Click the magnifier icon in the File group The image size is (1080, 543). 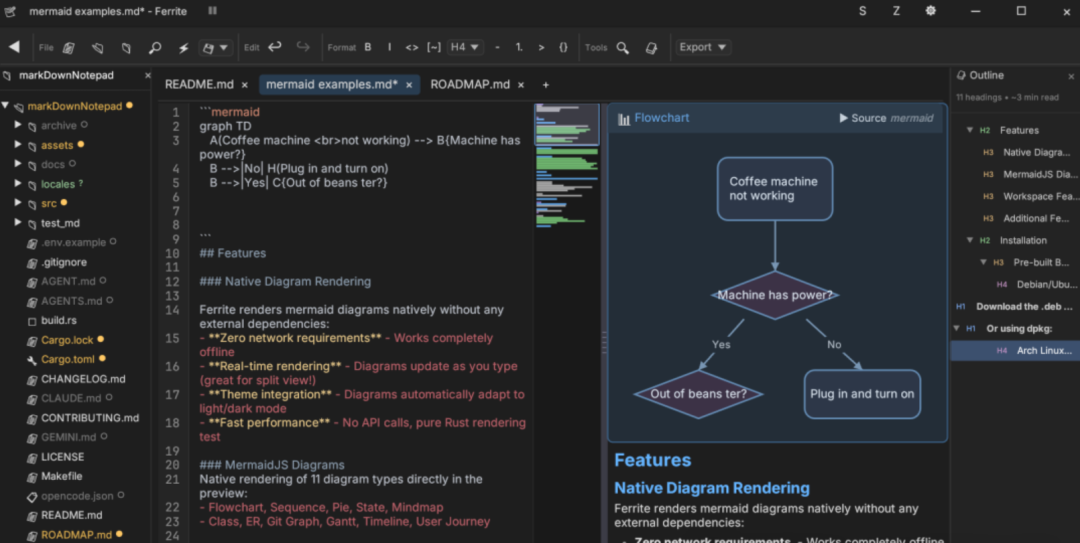(155, 47)
